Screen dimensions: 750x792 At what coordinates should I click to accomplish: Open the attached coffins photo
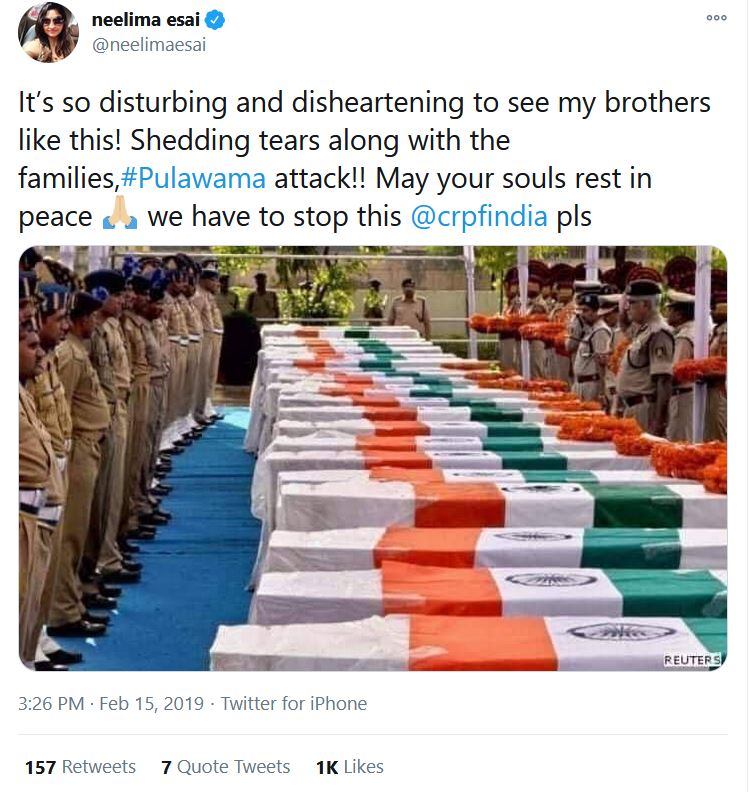tap(373, 458)
